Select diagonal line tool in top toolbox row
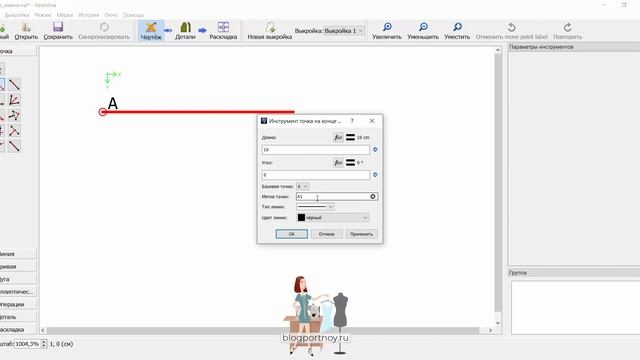Viewport: 640px width, 360px height. click(14, 84)
